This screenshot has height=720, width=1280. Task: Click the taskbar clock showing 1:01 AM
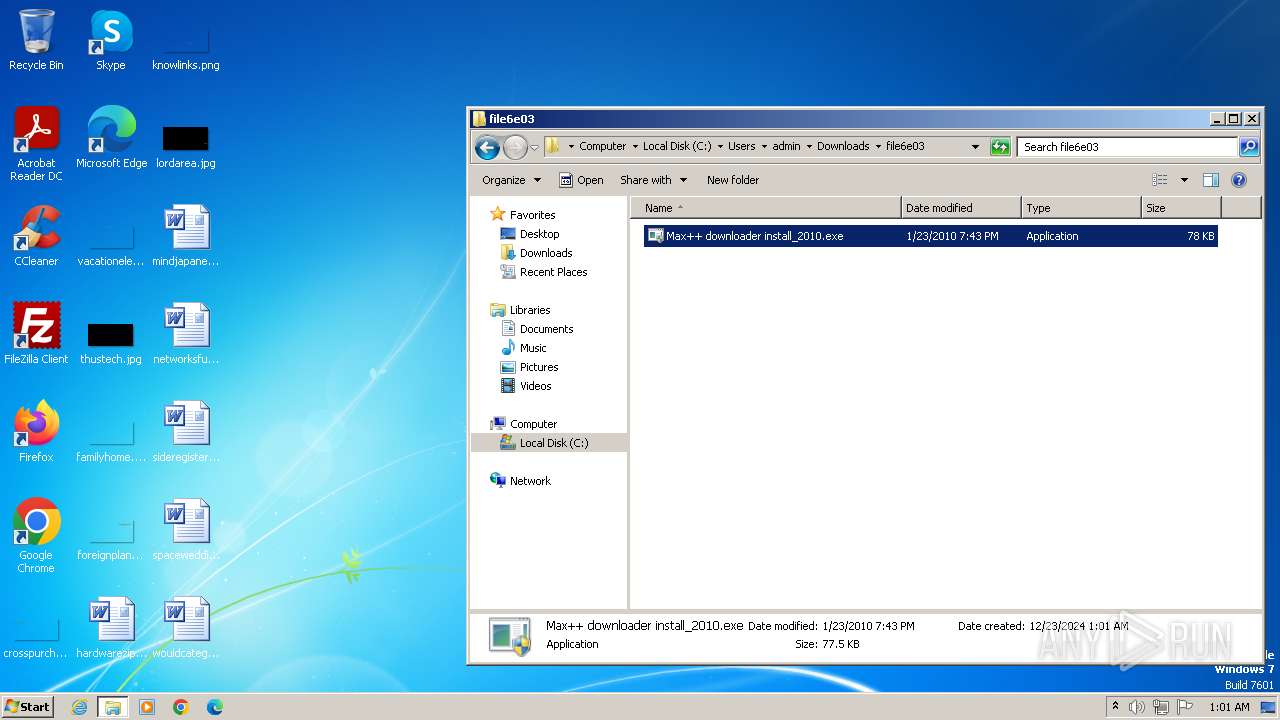tap(1229, 707)
